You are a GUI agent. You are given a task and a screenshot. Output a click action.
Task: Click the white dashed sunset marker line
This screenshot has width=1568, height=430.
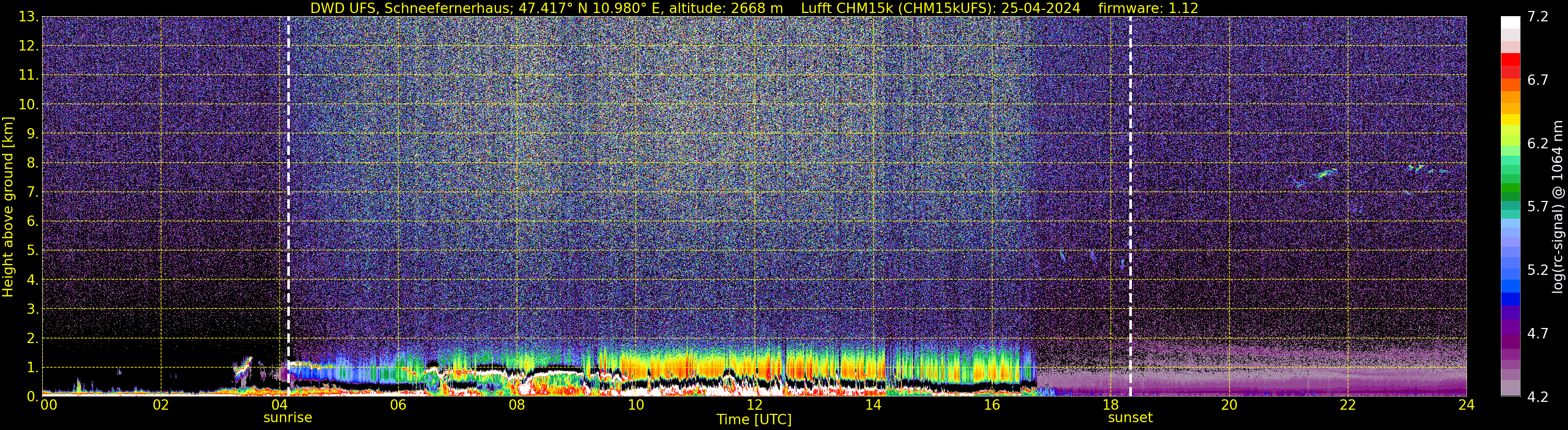tap(1130, 207)
